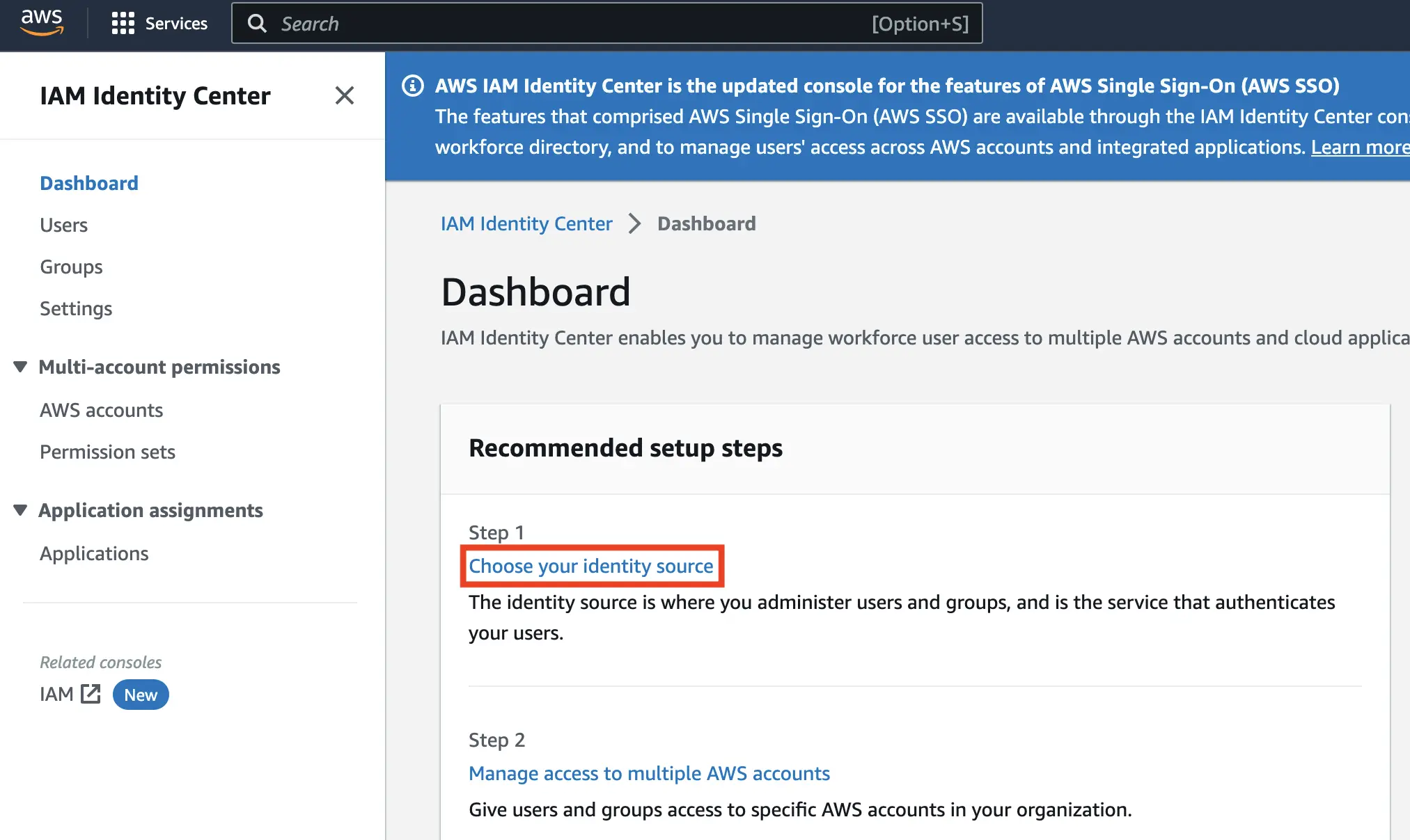The width and height of the screenshot is (1410, 840).
Task: Click Choose your identity source link
Action: pyautogui.click(x=590, y=566)
